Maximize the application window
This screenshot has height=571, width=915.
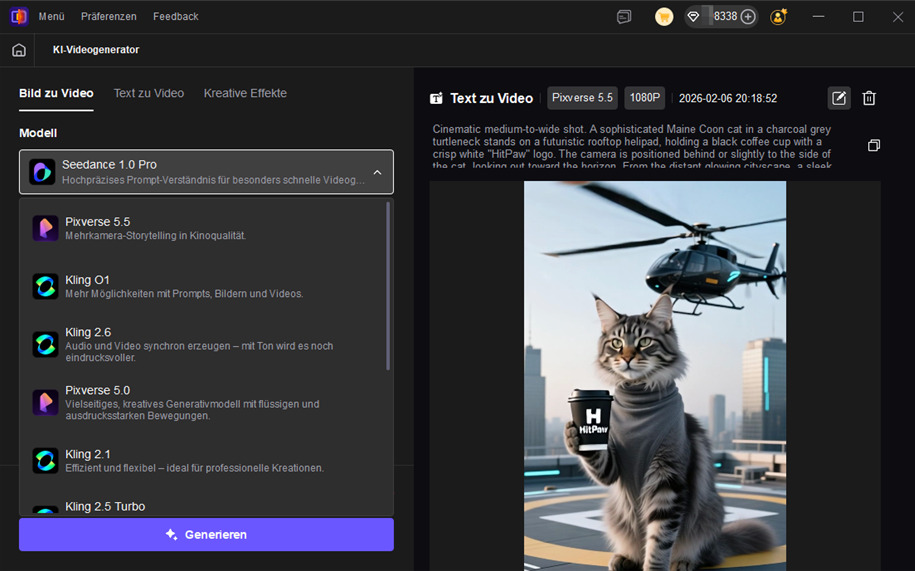[858, 17]
